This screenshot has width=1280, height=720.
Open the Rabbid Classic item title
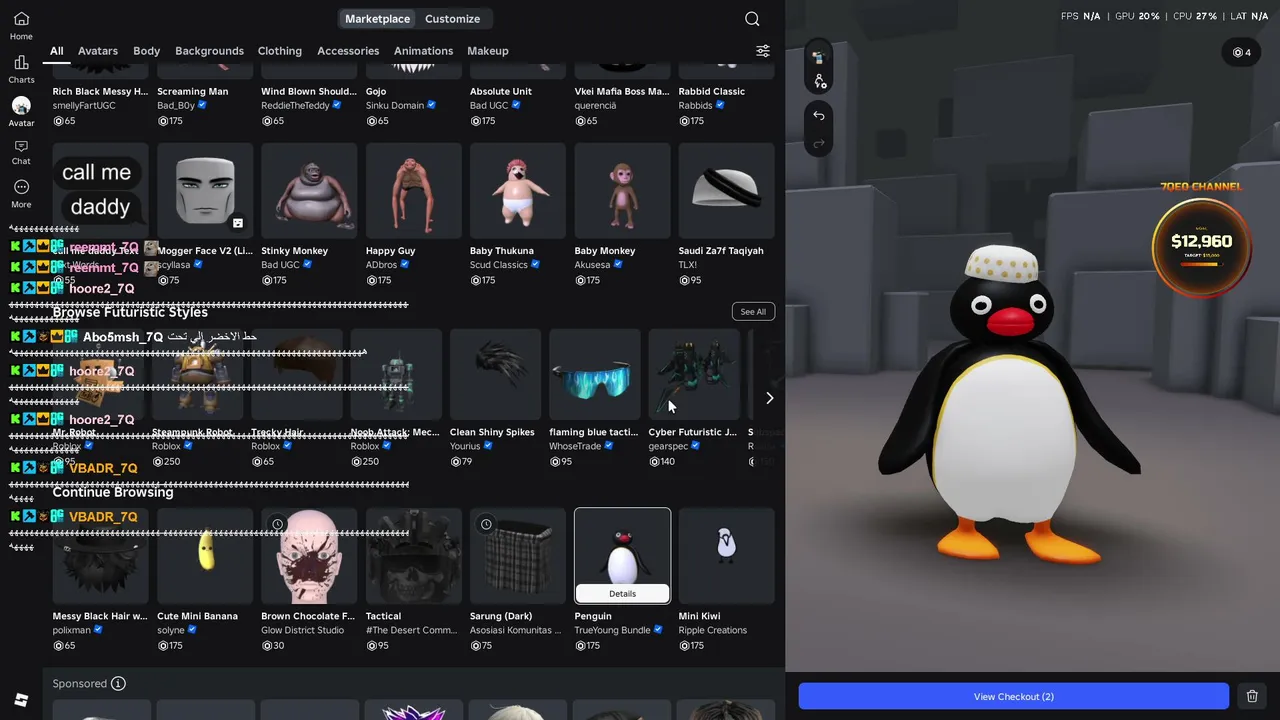click(712, 91)
